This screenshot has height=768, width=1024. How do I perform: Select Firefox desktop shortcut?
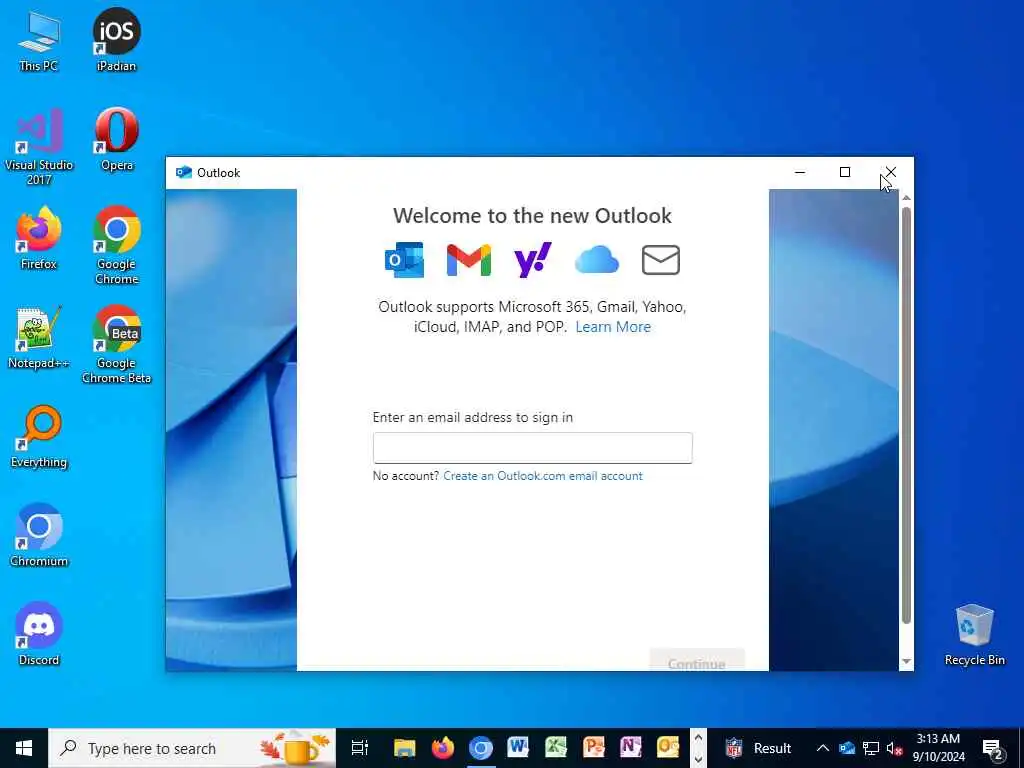(x=39, y=238)
